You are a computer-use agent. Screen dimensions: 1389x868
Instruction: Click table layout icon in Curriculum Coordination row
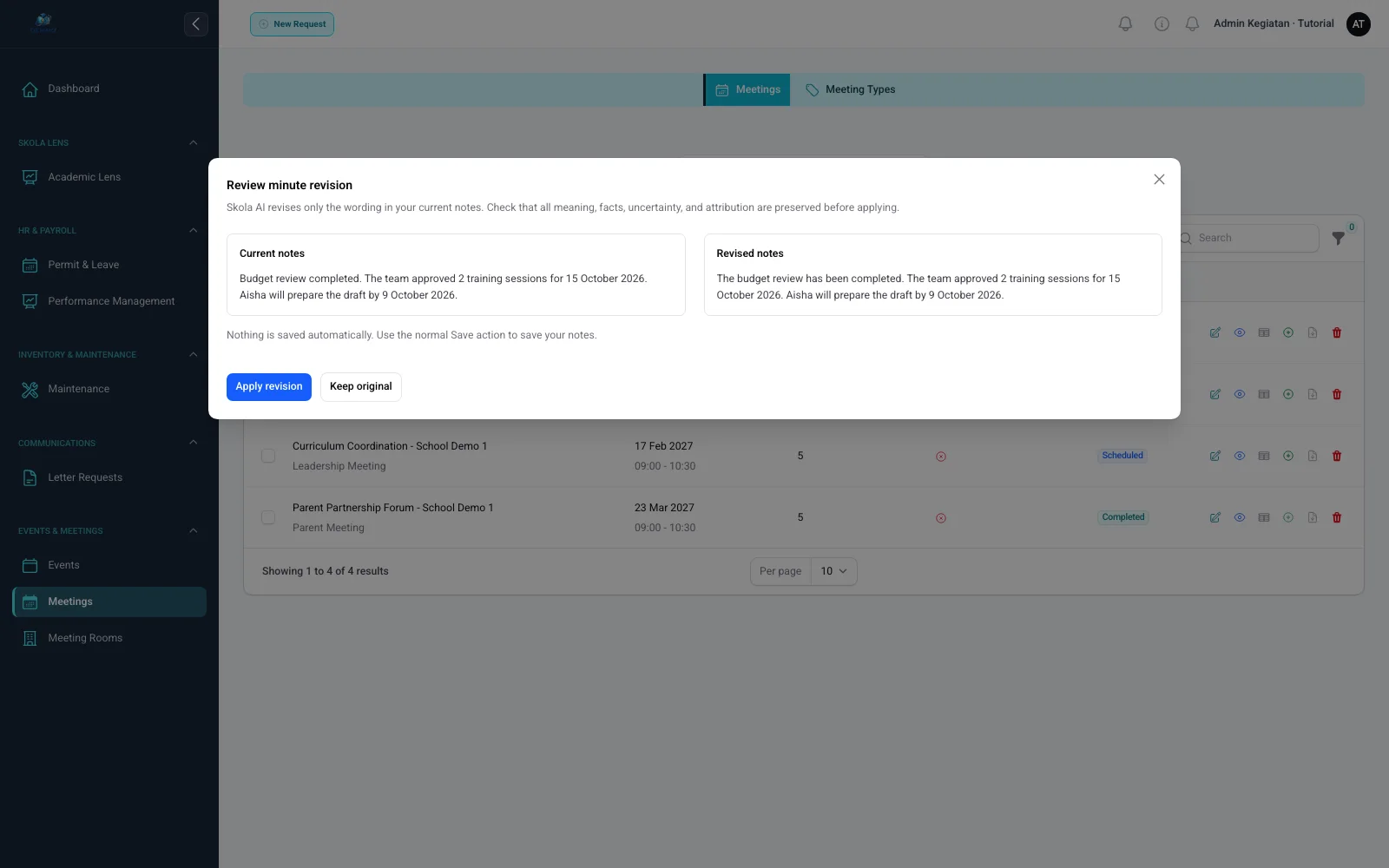[1264, 456]
